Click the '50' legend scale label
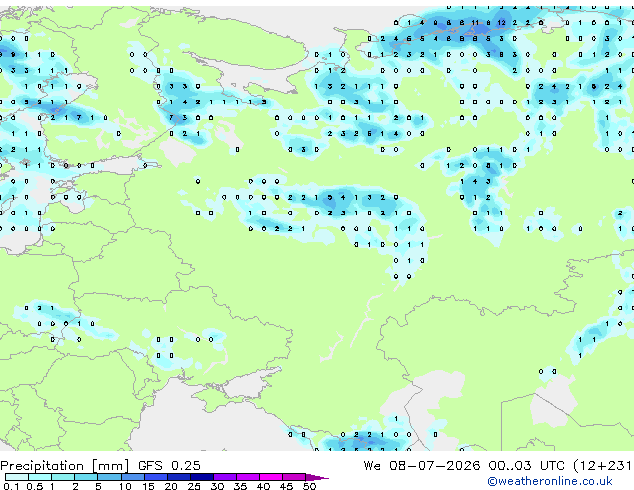Viewport: 634px width, 490px height. (309, 486)
